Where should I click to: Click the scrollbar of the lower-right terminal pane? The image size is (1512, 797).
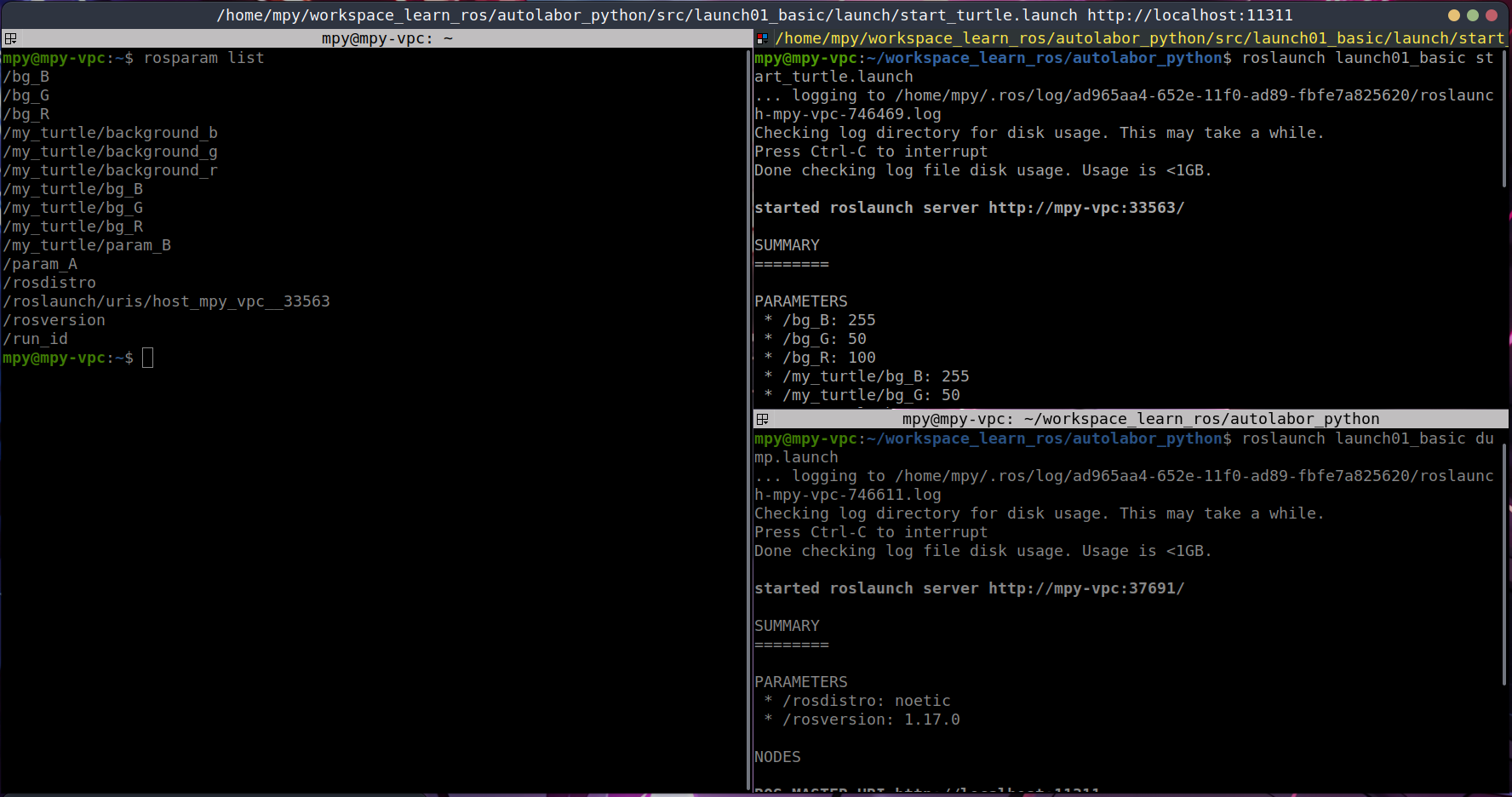(1505, 562)
